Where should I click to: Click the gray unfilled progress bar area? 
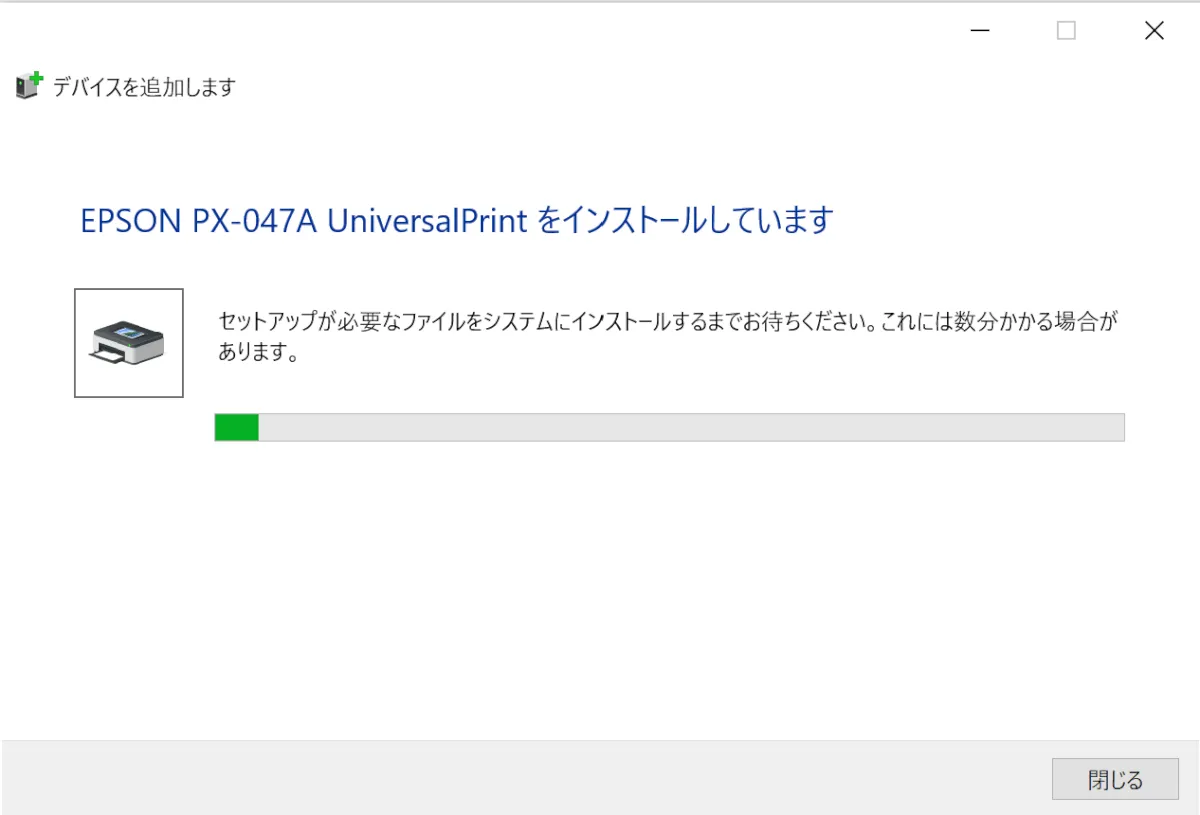point(690,428)
